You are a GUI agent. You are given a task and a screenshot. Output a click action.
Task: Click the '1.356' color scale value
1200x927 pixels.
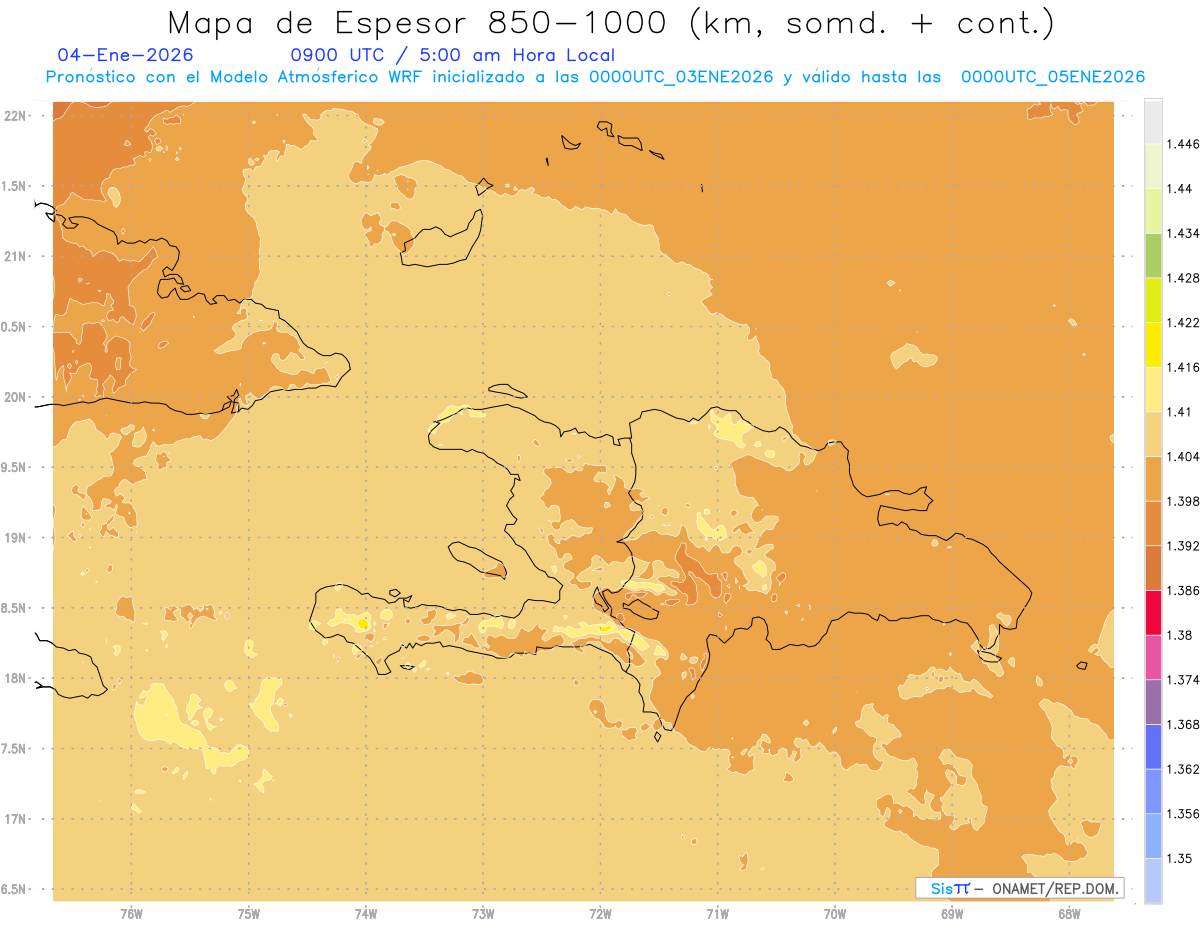coord(1182,814)
